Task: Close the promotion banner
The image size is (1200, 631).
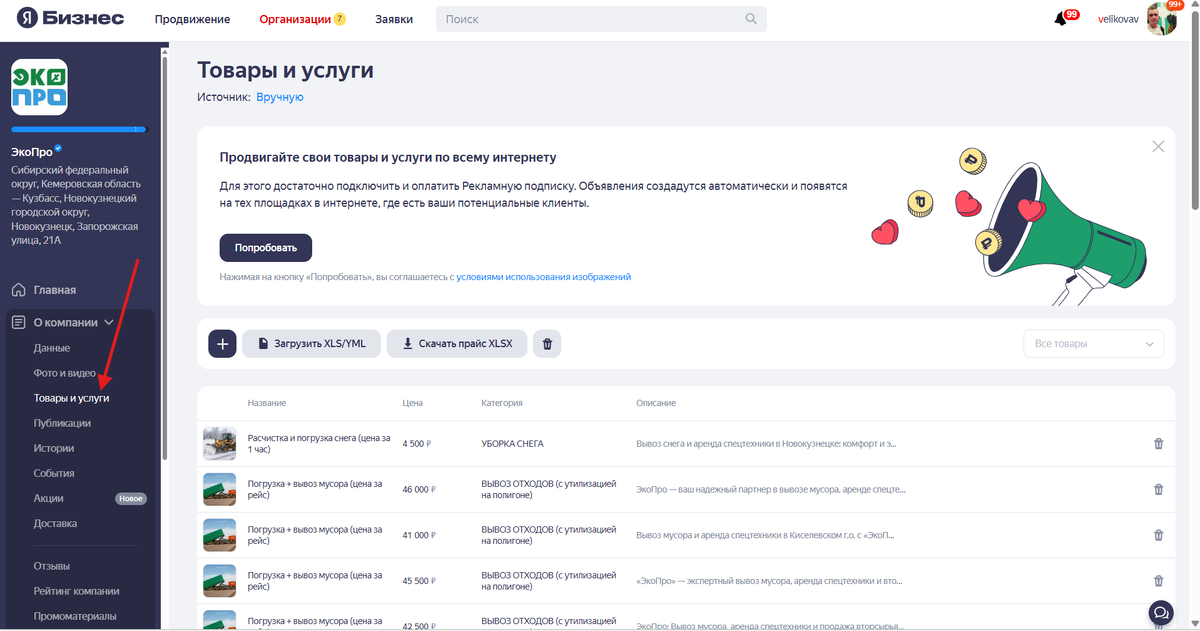Action: tap(1158, 146)
